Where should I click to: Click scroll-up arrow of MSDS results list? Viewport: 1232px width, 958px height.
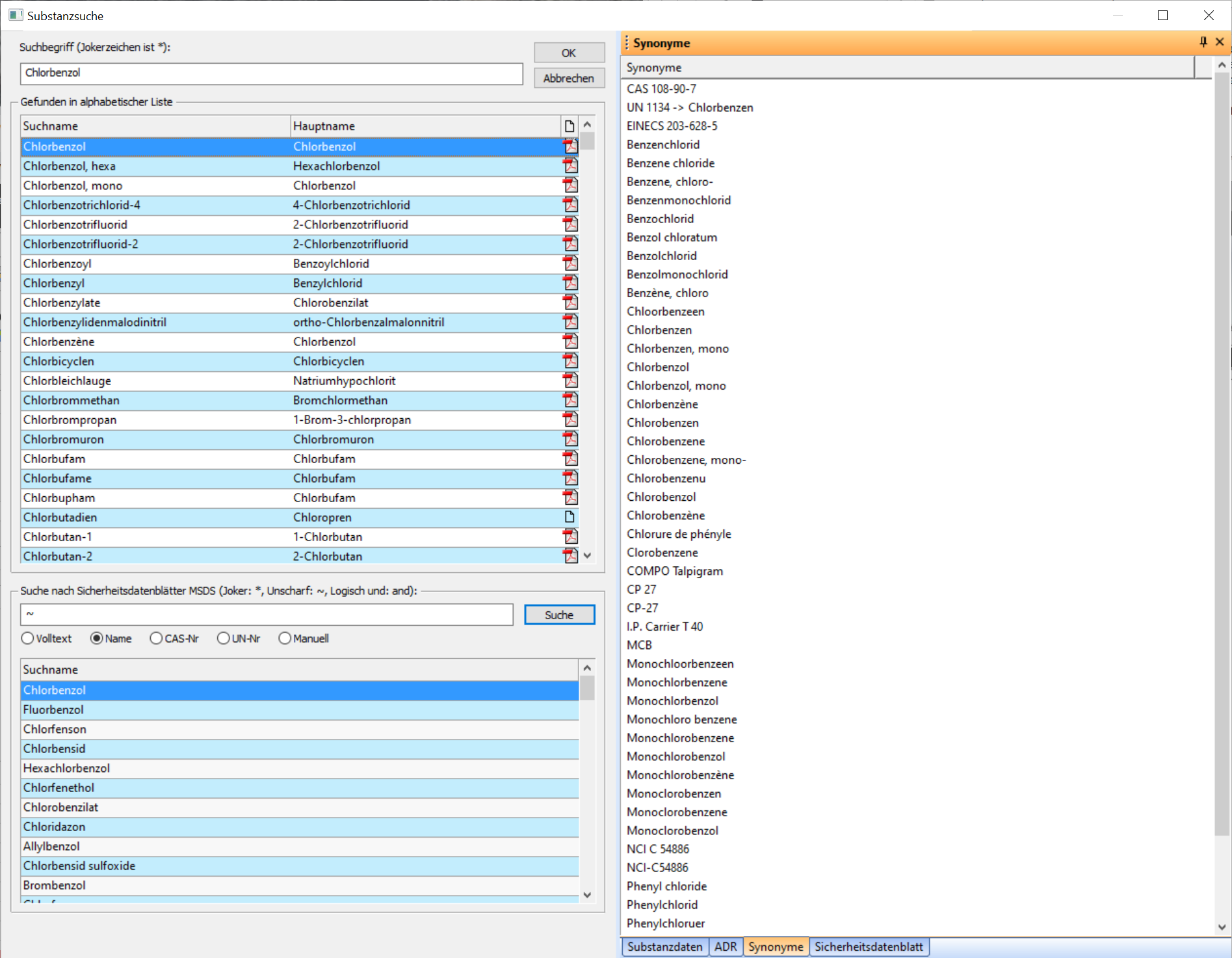pos(588,668)
